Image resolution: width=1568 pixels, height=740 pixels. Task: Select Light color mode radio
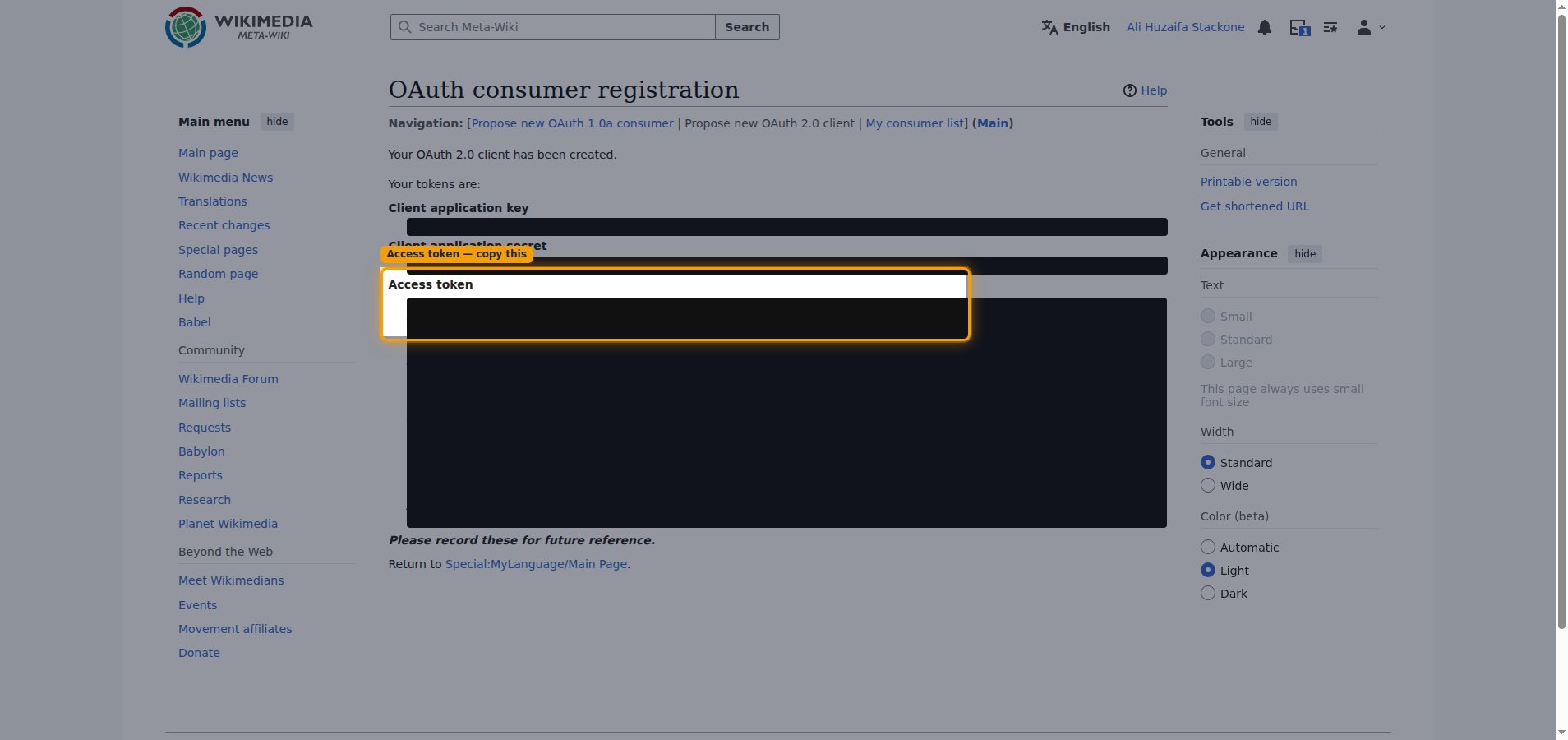[x=1208, y=570]
